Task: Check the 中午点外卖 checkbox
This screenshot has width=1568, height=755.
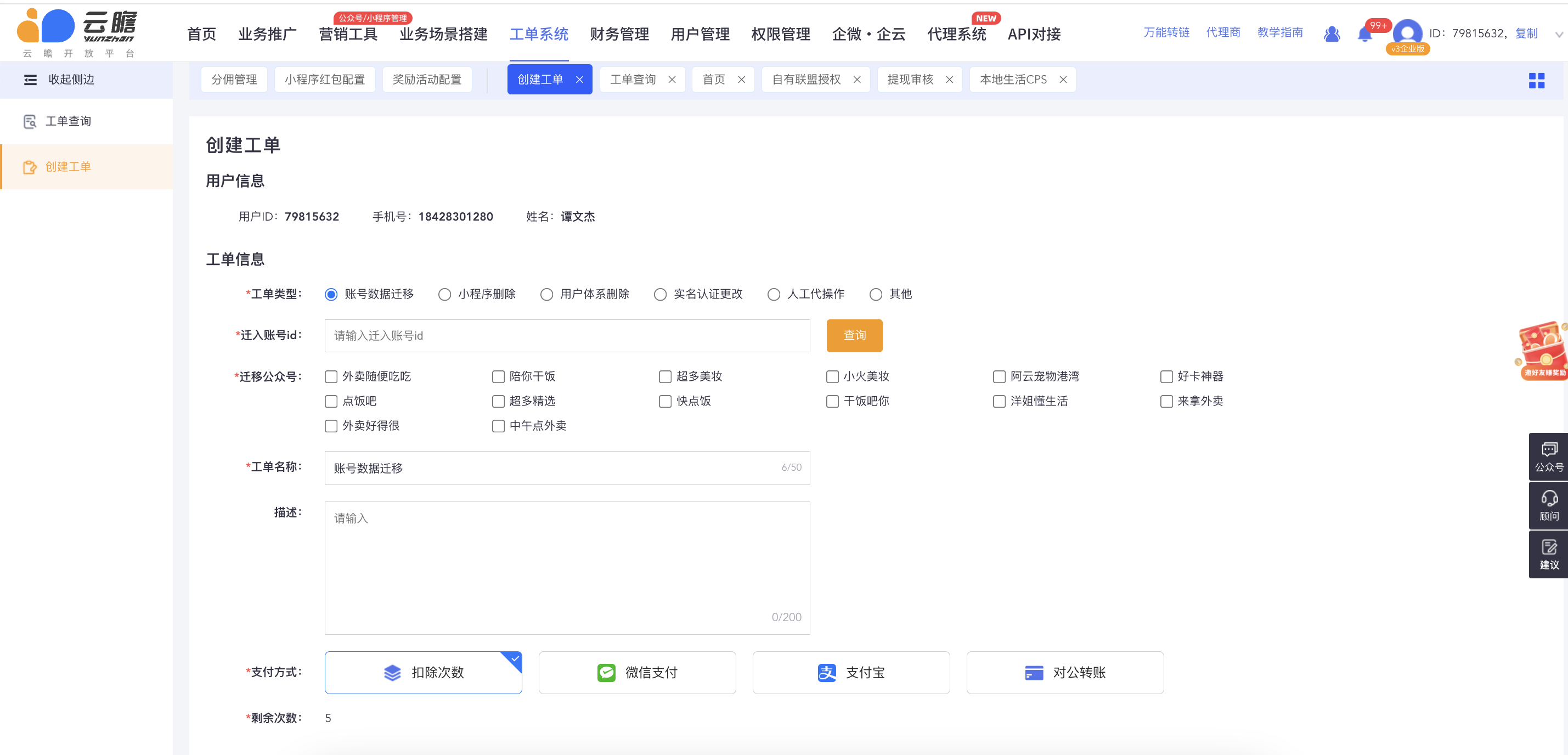Action: [x=499, y=426]
